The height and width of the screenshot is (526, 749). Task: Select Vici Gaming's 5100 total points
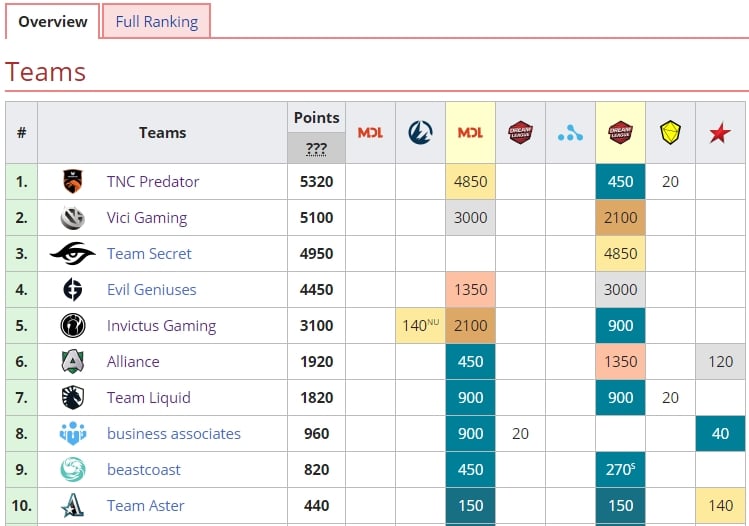coord(316,218)
